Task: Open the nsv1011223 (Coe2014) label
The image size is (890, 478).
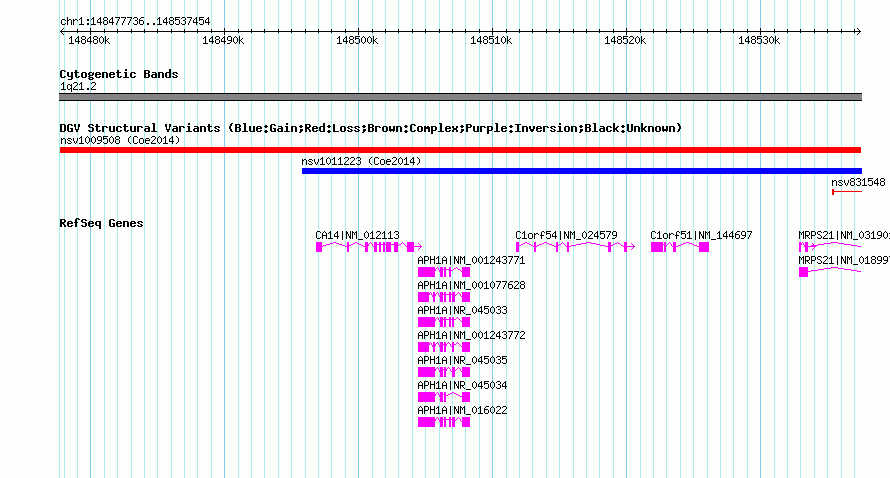Action: pyautogui.click(x=361, y=161)
